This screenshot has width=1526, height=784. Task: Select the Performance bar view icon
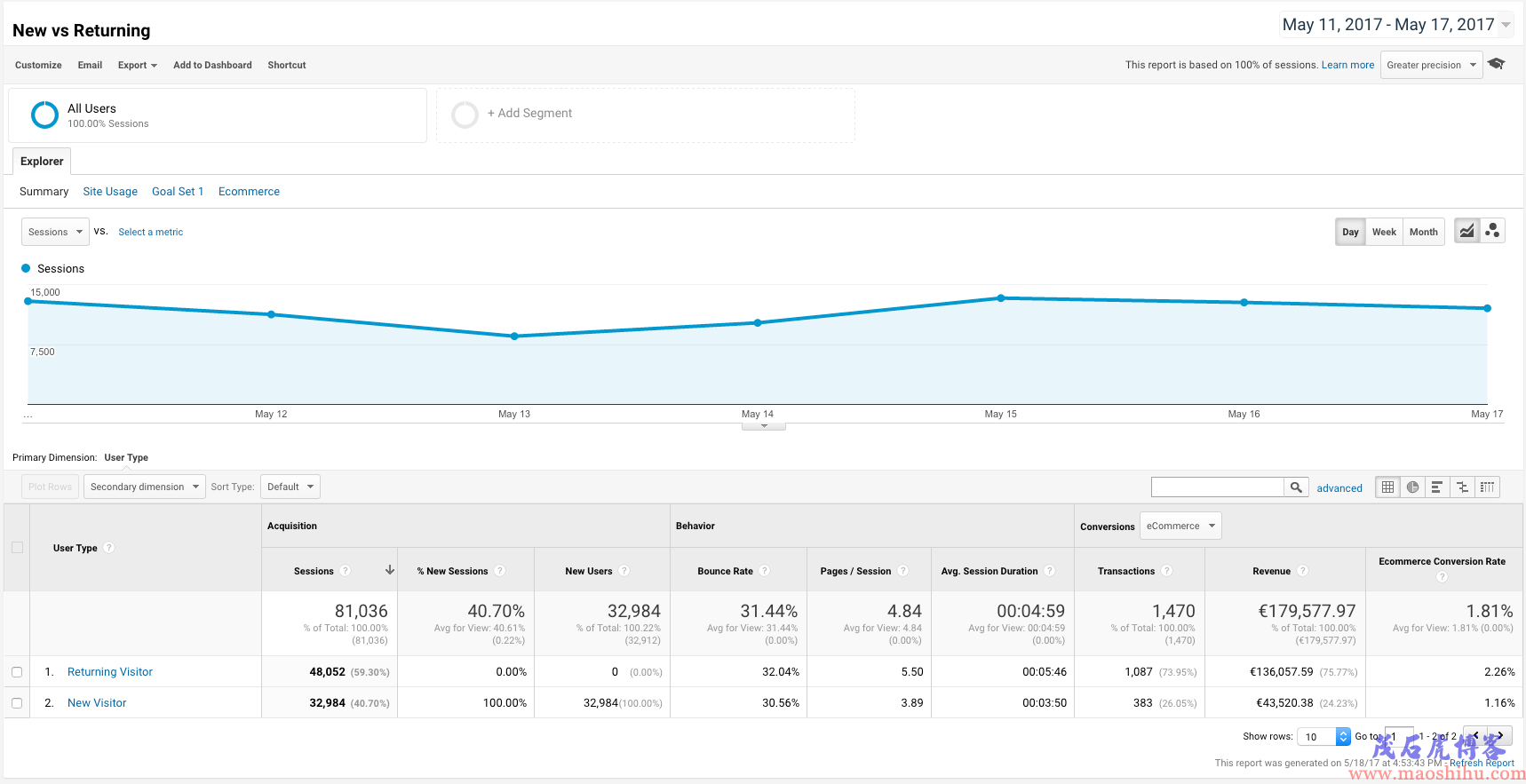[x=1437, y=487]
